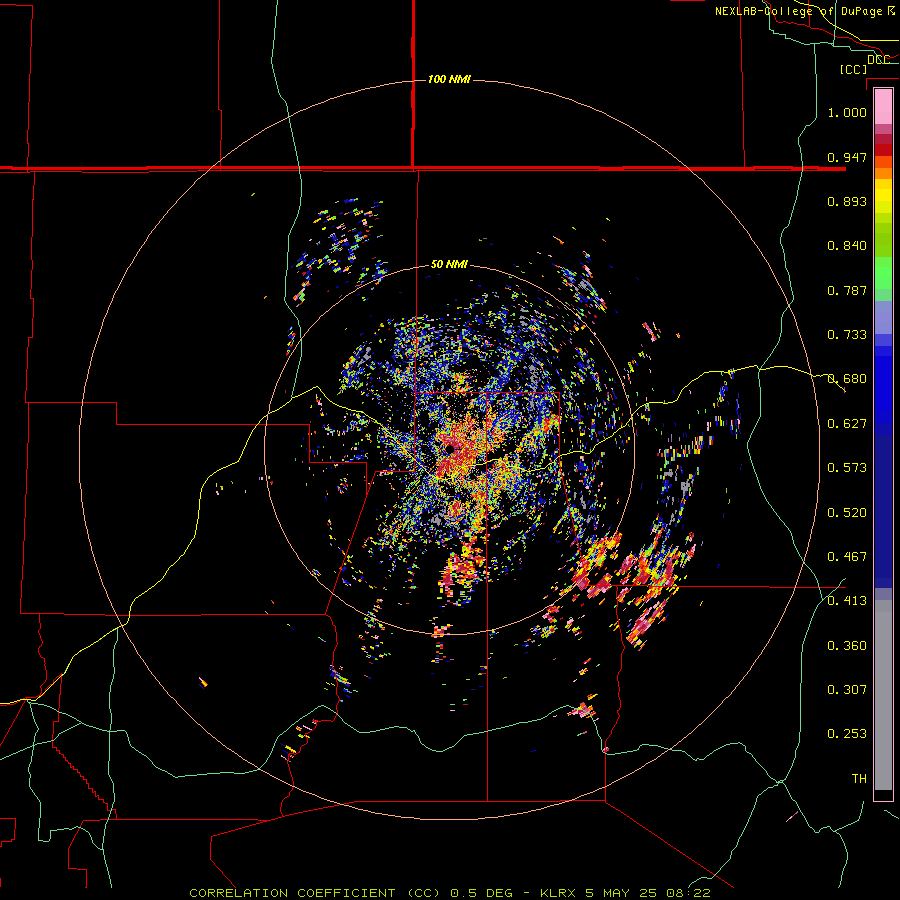Viewport: 900px width, 900px height.
Task: Click the black radar site dot at center
Action: point(449,449)
